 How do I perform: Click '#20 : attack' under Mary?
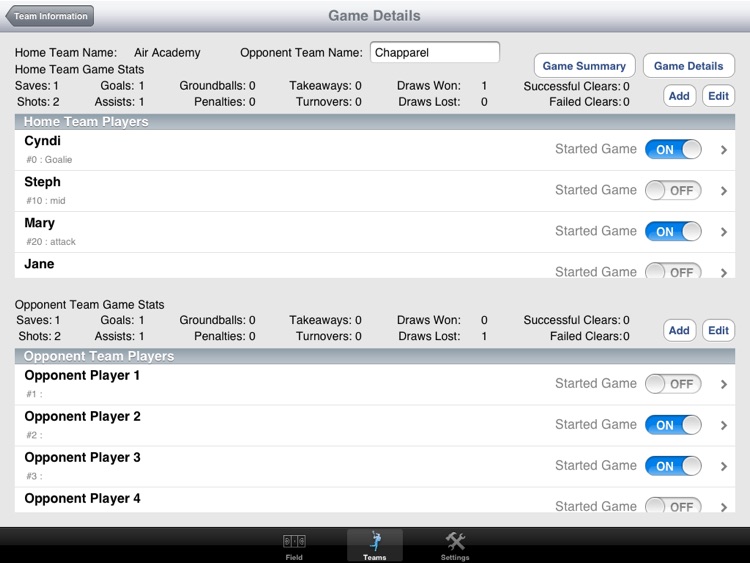[x=51, y=242]
